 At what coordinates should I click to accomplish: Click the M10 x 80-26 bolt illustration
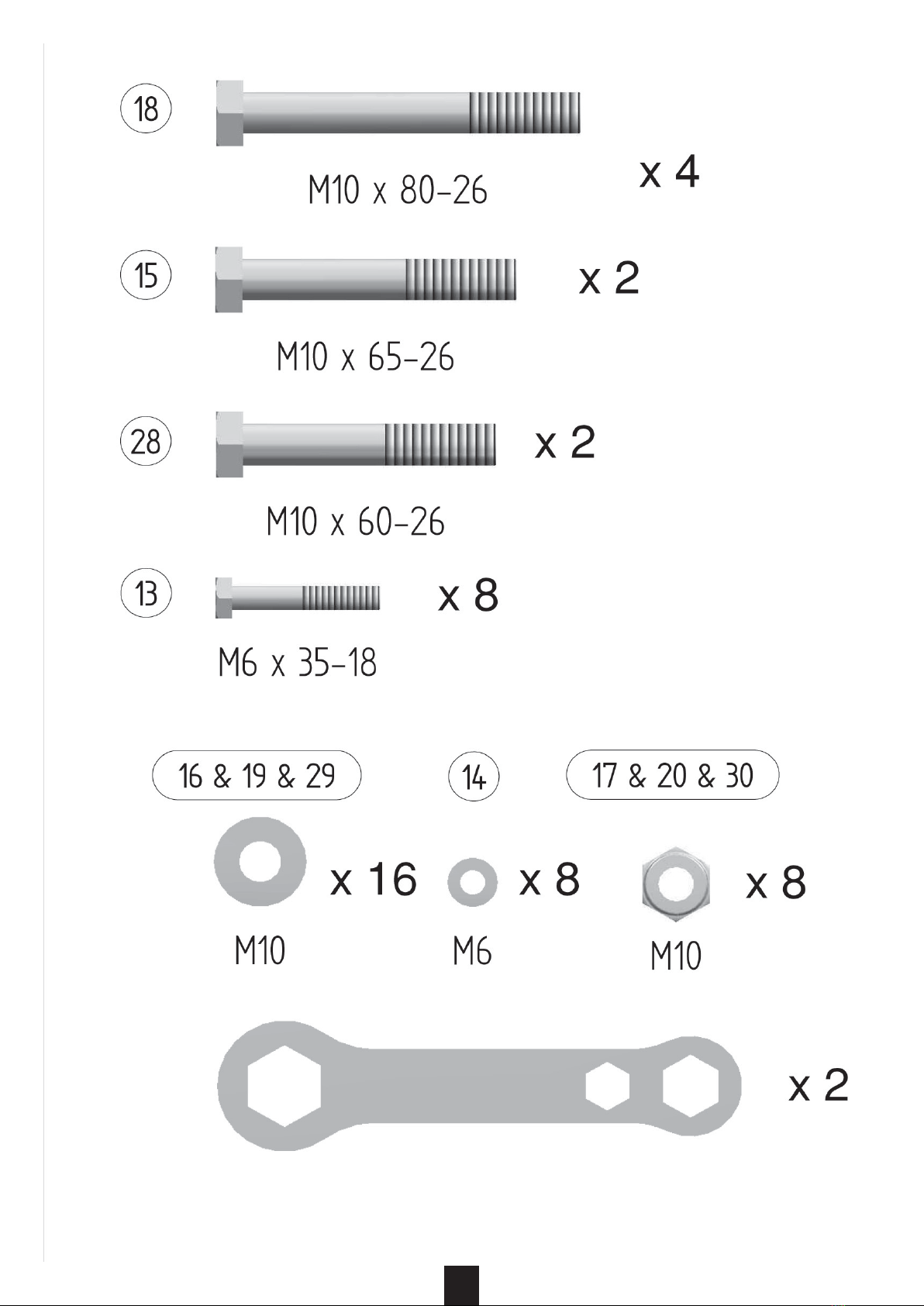pyautogui.click(x=398, y=112)
